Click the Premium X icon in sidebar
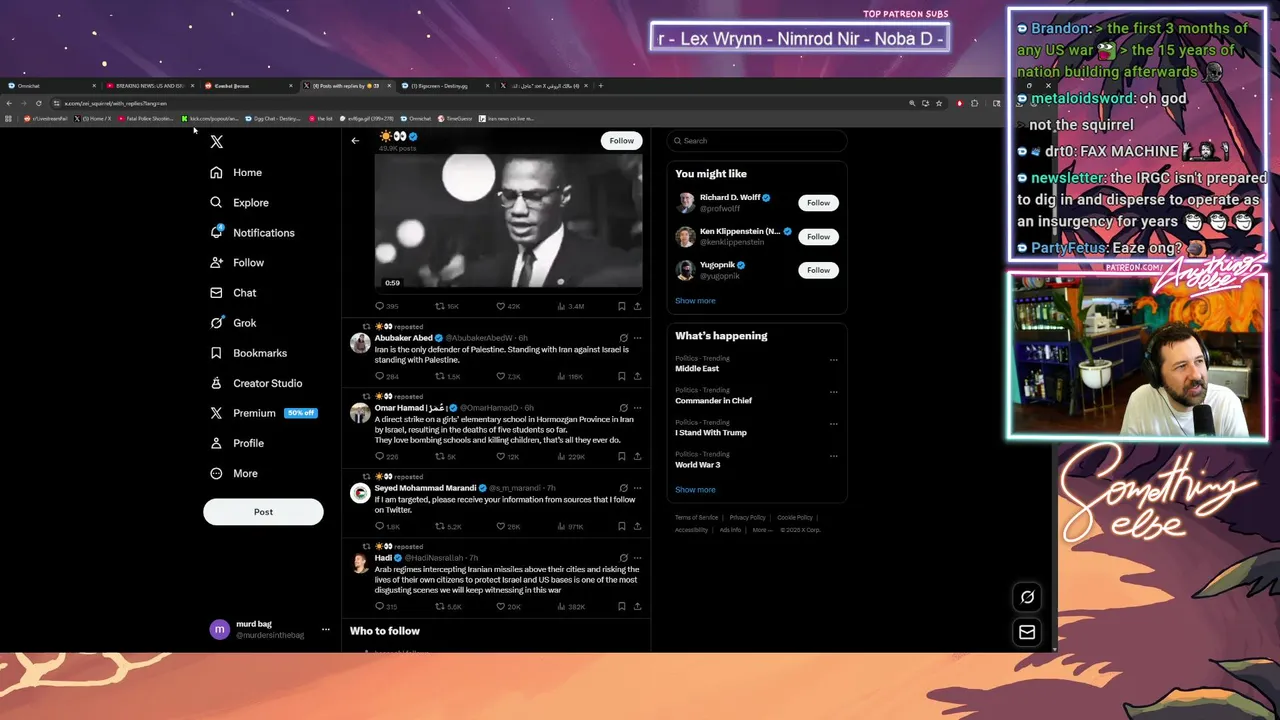 (x=216, y=413)
